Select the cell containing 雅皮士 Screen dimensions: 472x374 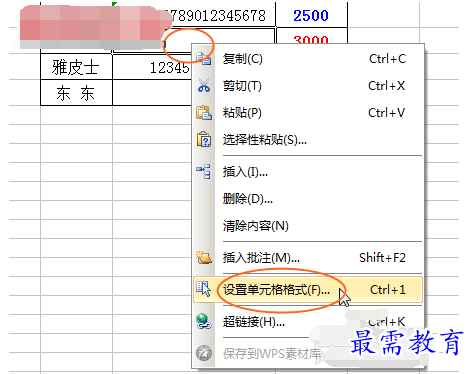tap(76, 67)
